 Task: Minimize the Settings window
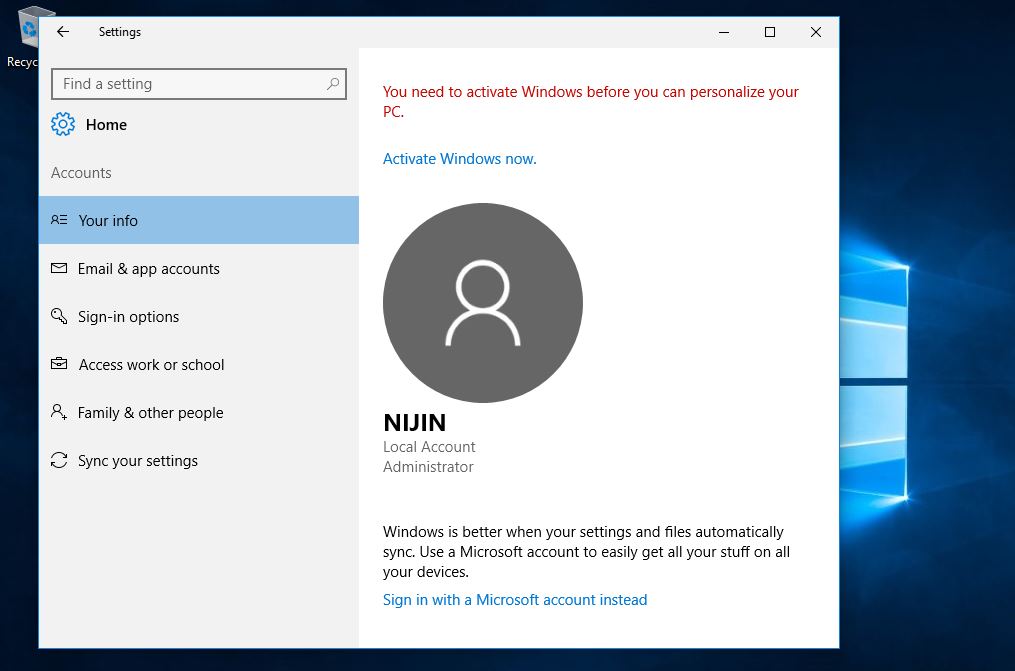pyautogui.click(x=724, y=32)
